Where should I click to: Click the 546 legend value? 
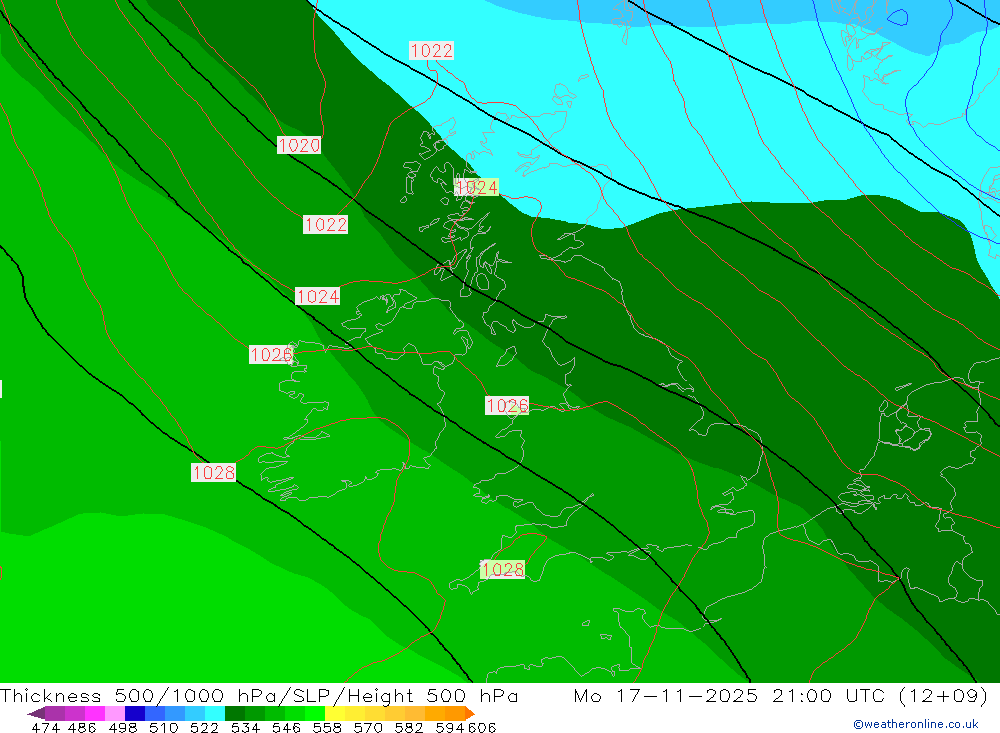click(286, 727)
